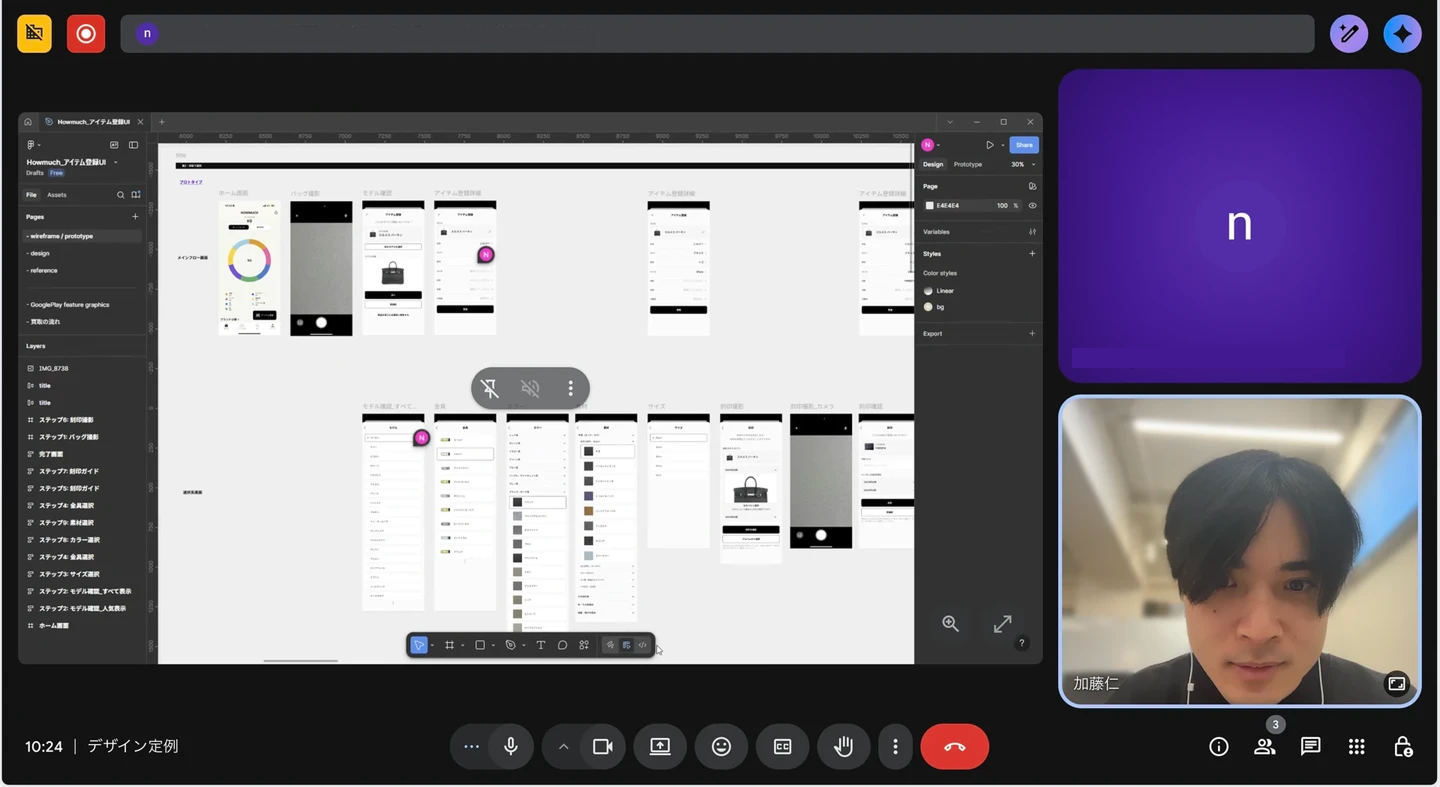
Task: Open Figma main menu logo
Action: [x=32, y=145]
